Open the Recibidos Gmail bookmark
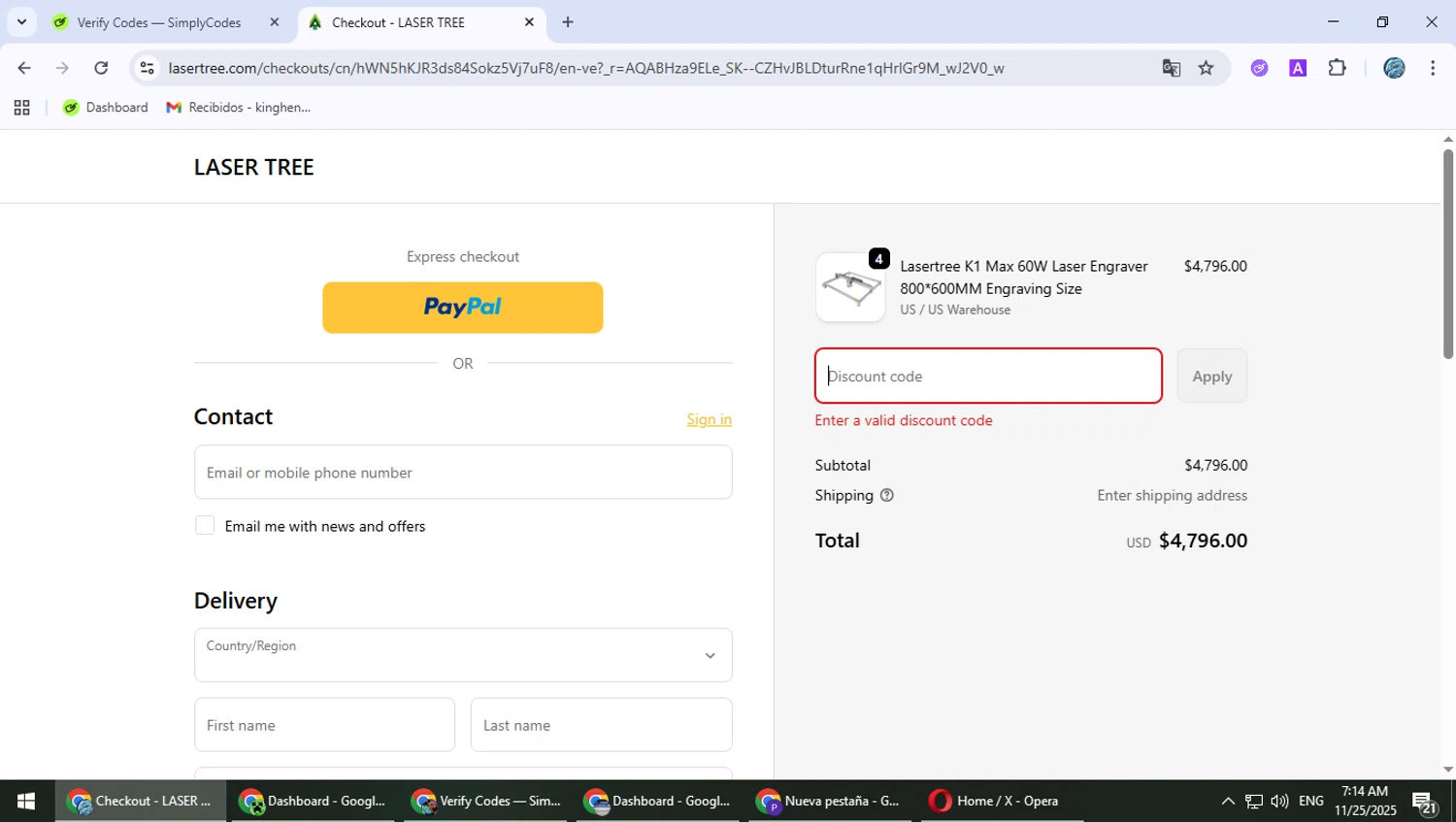The height and width of the screenshot is (822, 1456). (239, 108)
